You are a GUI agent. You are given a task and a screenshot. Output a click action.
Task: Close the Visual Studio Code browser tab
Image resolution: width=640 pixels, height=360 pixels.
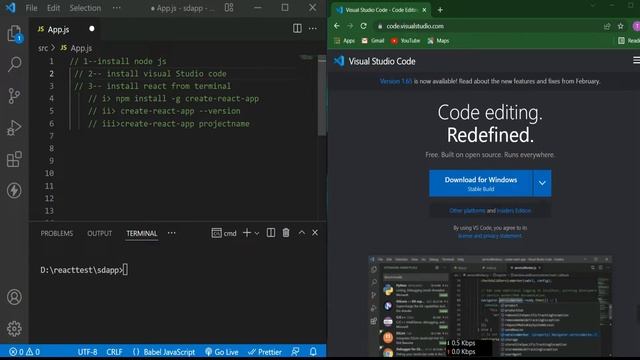point(424,10)
